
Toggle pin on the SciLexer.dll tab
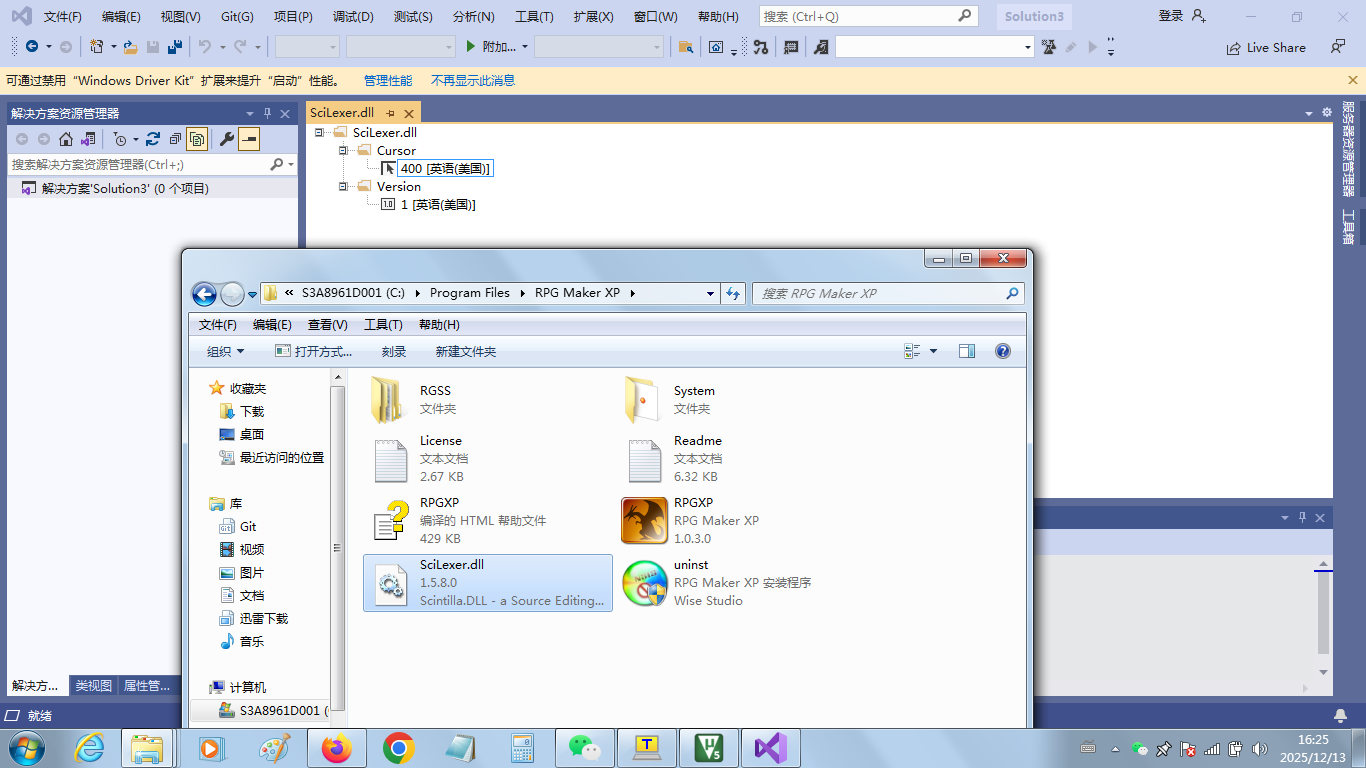pyautogui.click(x=390, y=113)
